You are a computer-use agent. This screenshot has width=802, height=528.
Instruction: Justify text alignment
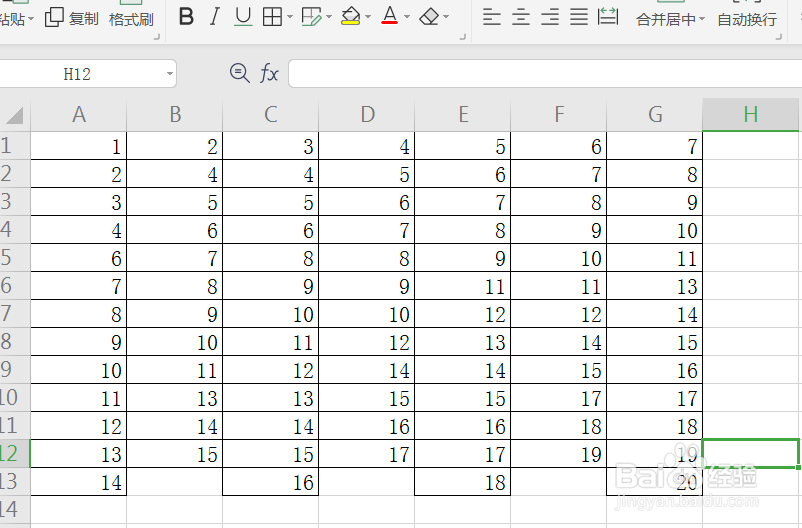point(579,17)
